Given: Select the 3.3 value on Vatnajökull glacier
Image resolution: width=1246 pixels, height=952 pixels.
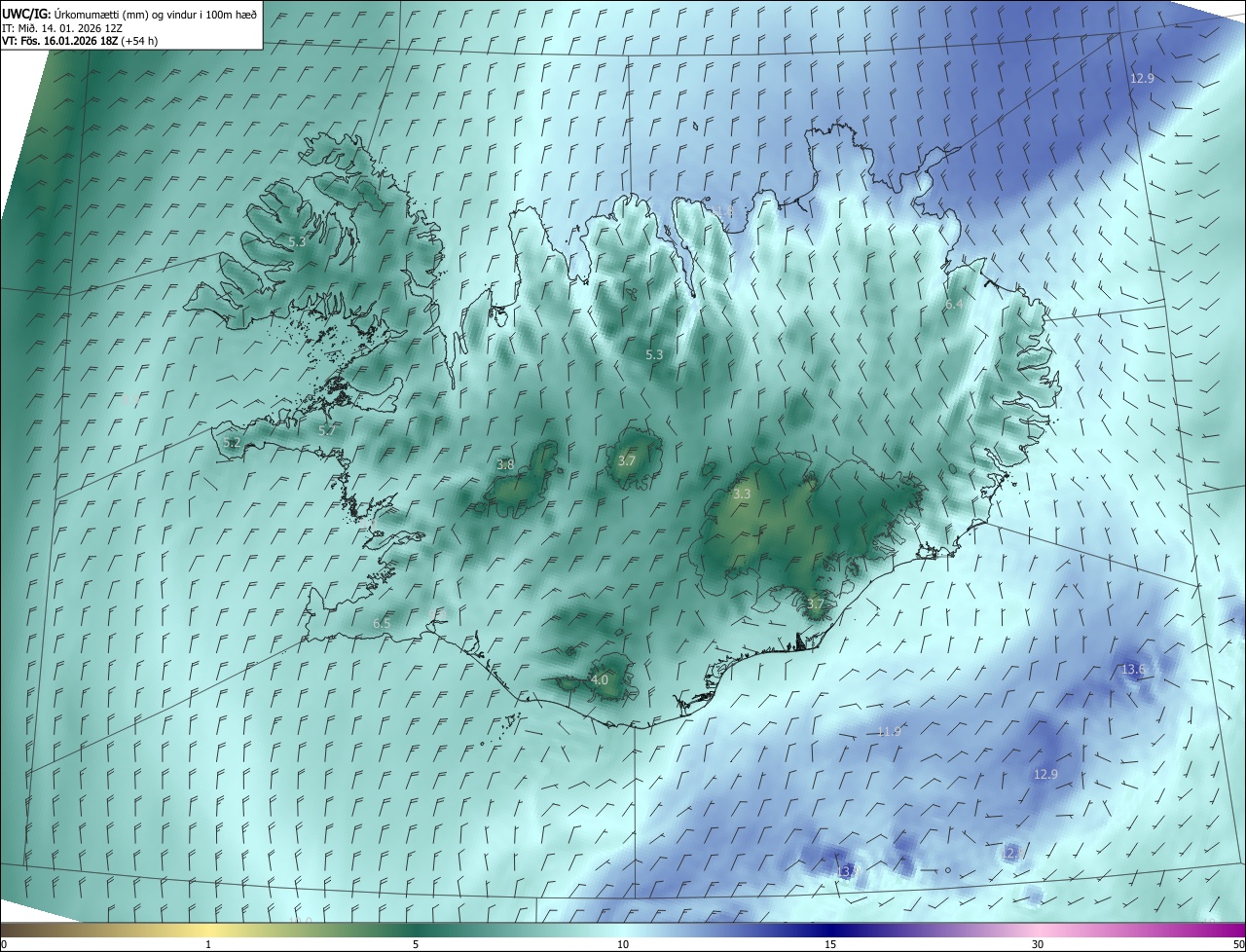Looking at the screenshot, I should click(742, 494).
